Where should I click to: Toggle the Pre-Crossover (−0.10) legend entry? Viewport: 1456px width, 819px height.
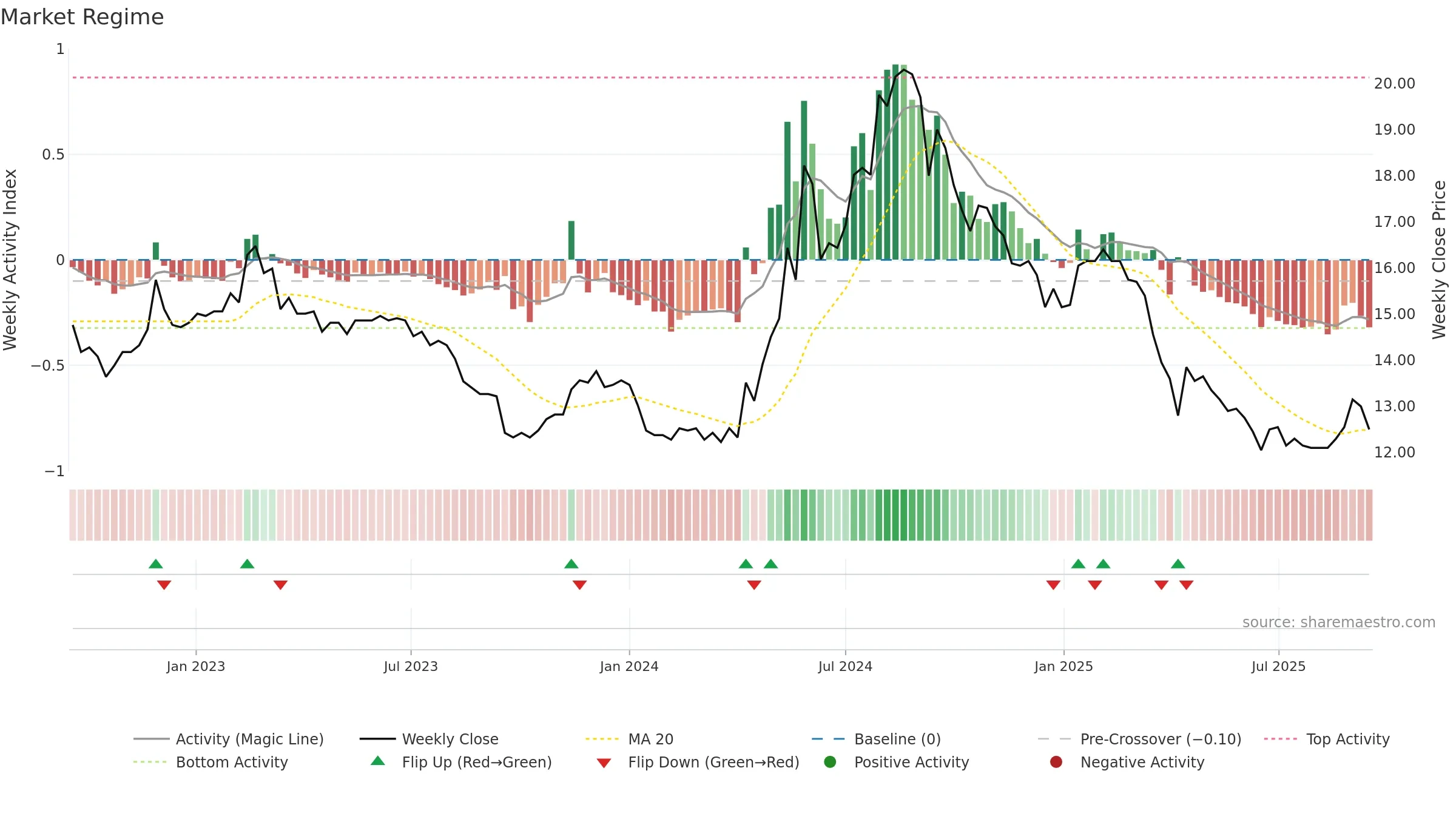click(x=1139, y=739)
